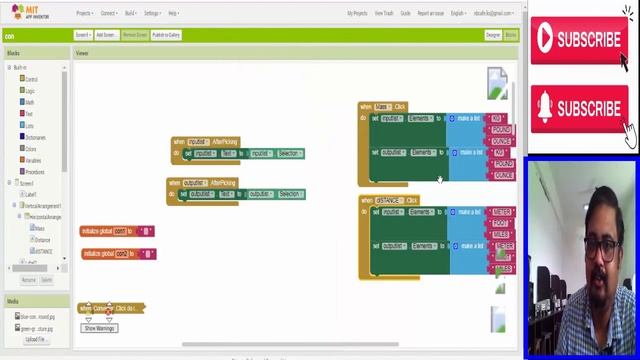This screenshot has height=360, width=640.
Task: Collapse the Built-in tree node
Action: coord(9,67)
